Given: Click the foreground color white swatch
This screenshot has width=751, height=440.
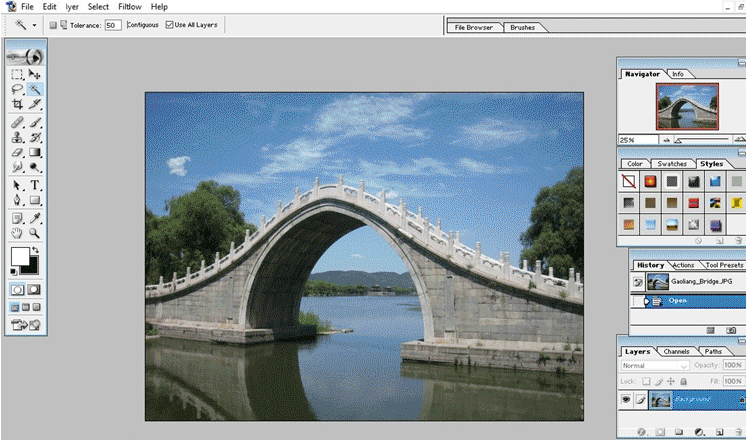Looking at the screenshot, I should click(x=19, y=256).
